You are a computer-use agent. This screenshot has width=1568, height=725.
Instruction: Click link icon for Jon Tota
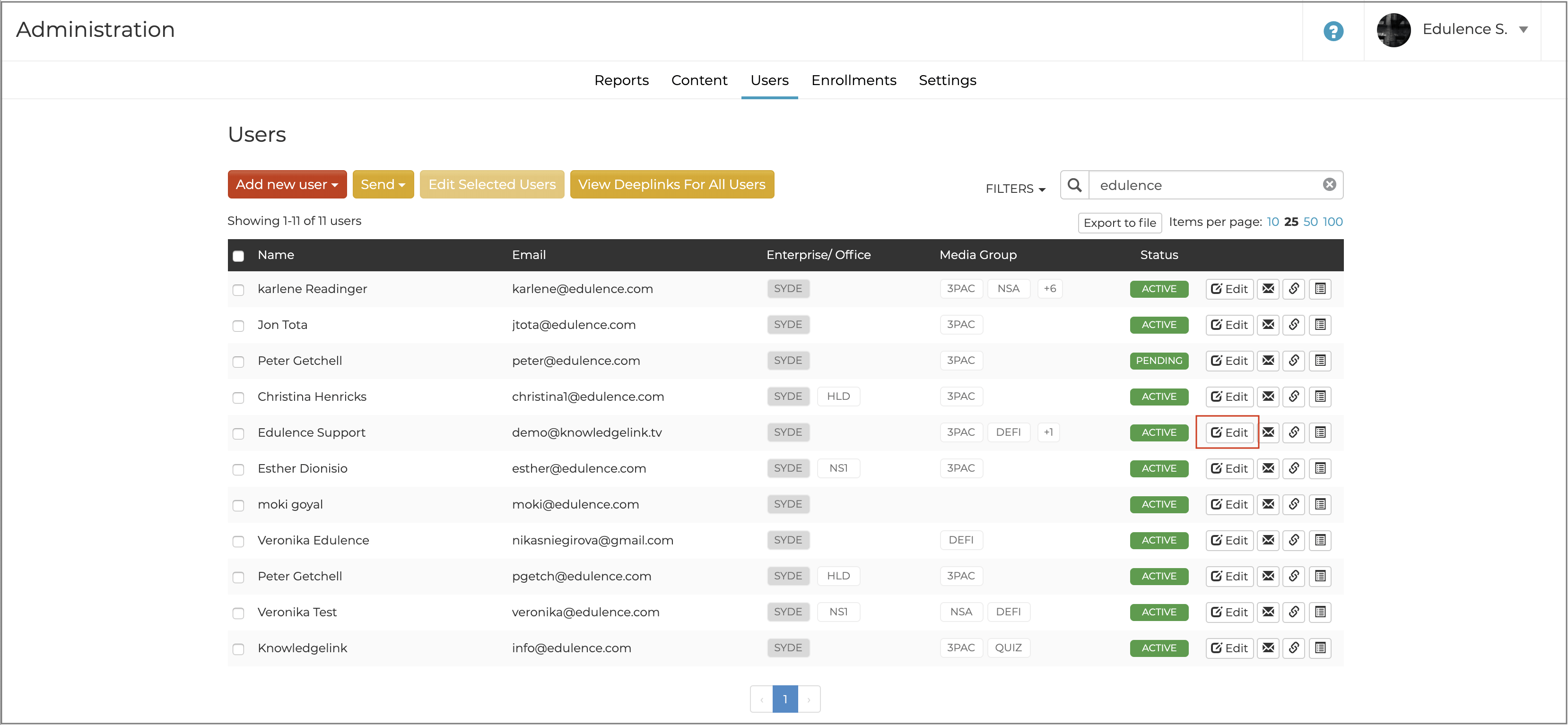pyautogui.click(x=1293, y=325)
